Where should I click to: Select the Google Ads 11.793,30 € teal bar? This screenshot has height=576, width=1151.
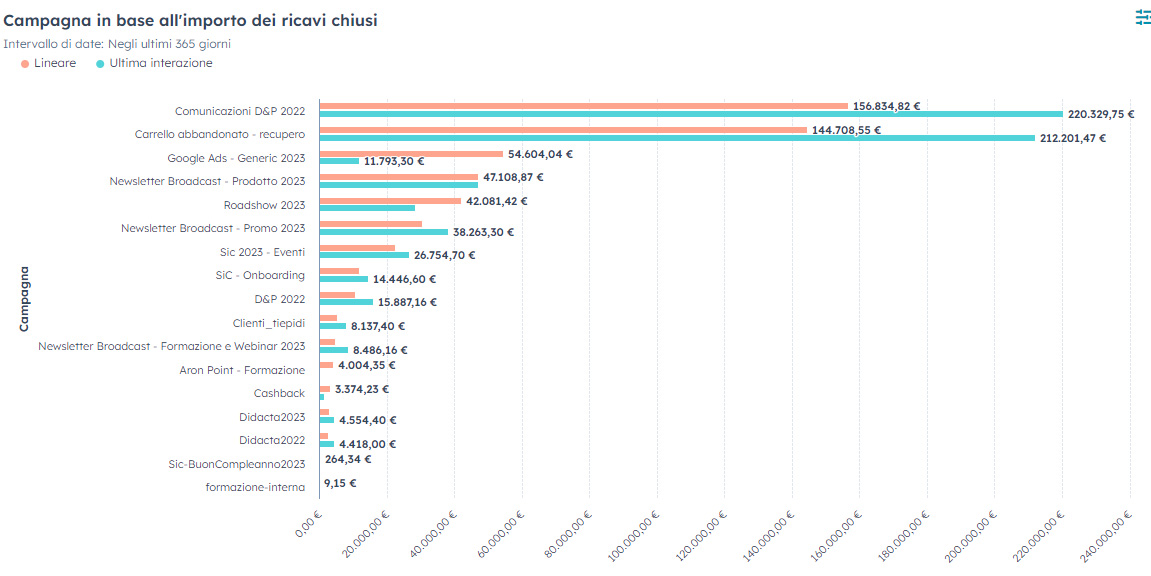pos(339,161)
